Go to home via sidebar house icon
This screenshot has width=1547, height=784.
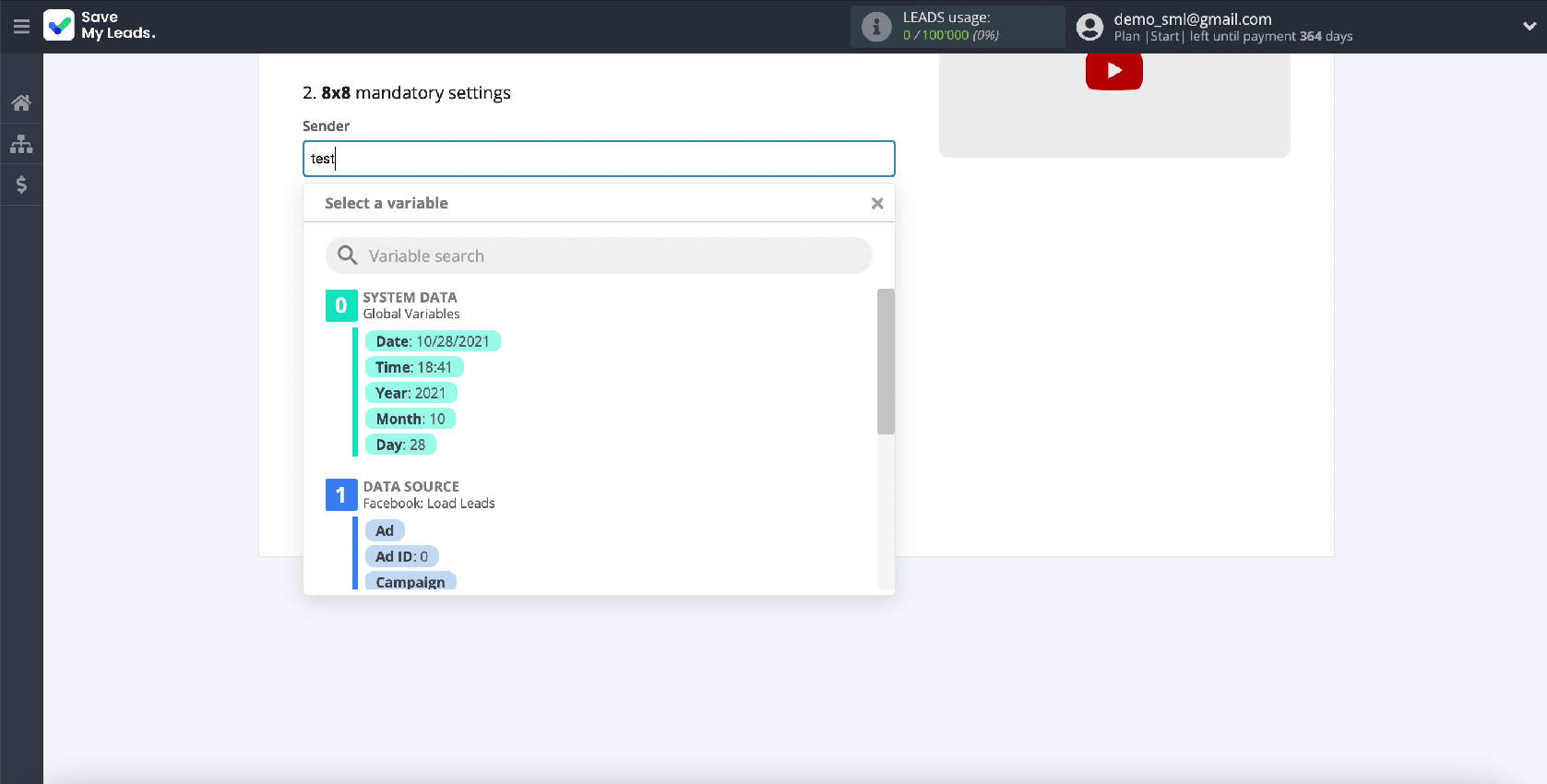click(21, 102)
